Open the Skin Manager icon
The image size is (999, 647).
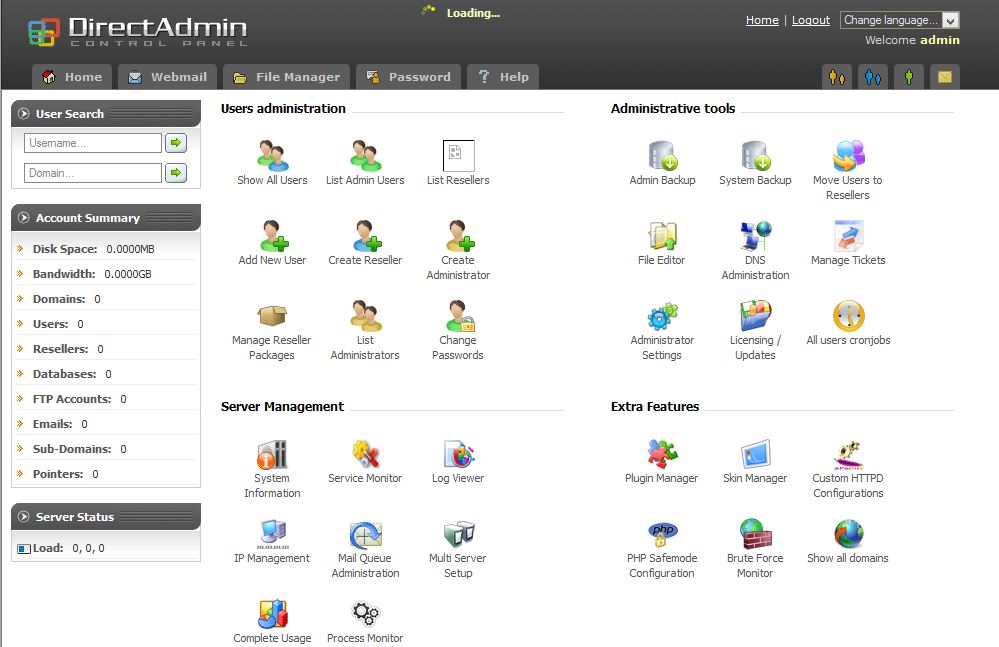tap(755, 455)
